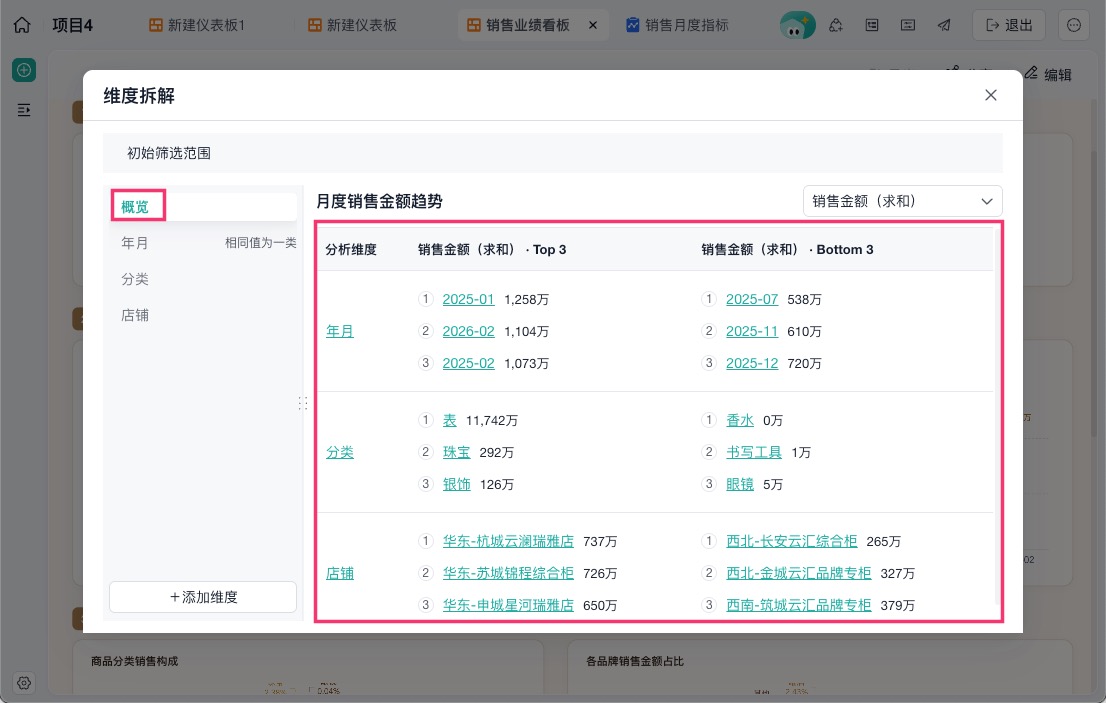This screenshot has width=1106, height=703.
Task: Open the 华东-苏城锦程综合柜 store link
Action: 508,573
